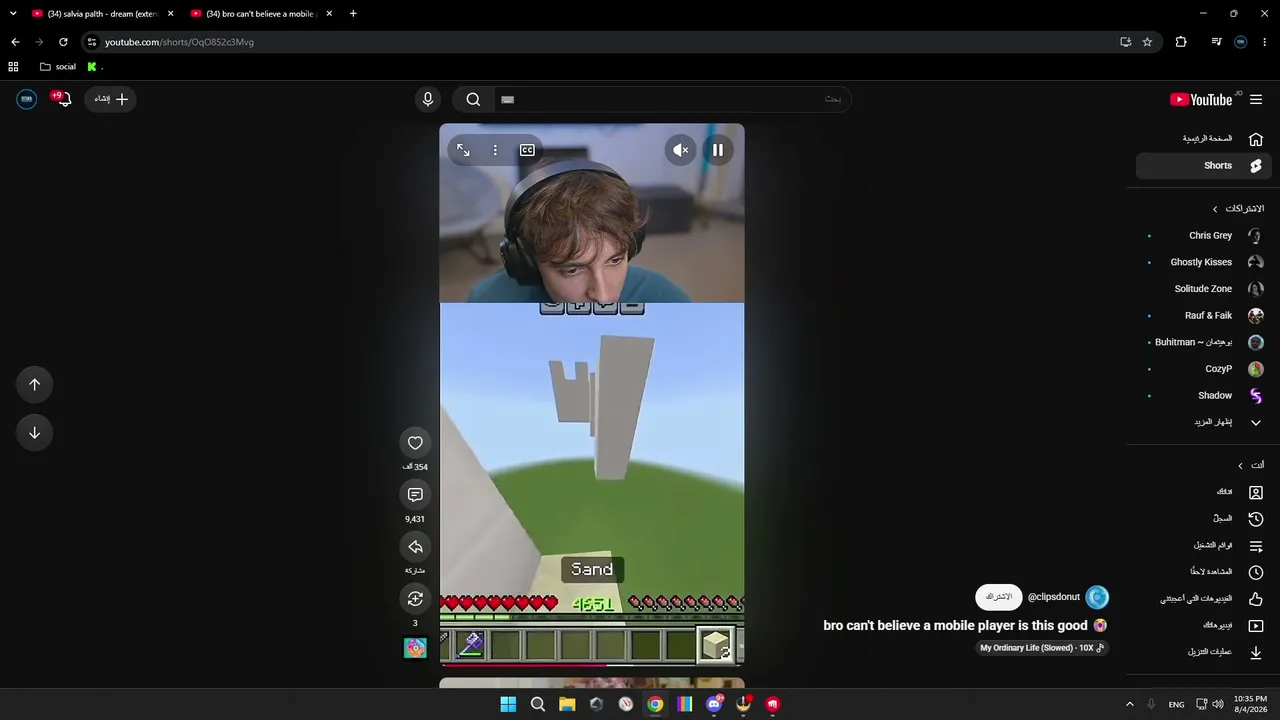Expand Show more subscriptions chevron
This screenshot has width=1280, height=720.
click(1256, 422)
